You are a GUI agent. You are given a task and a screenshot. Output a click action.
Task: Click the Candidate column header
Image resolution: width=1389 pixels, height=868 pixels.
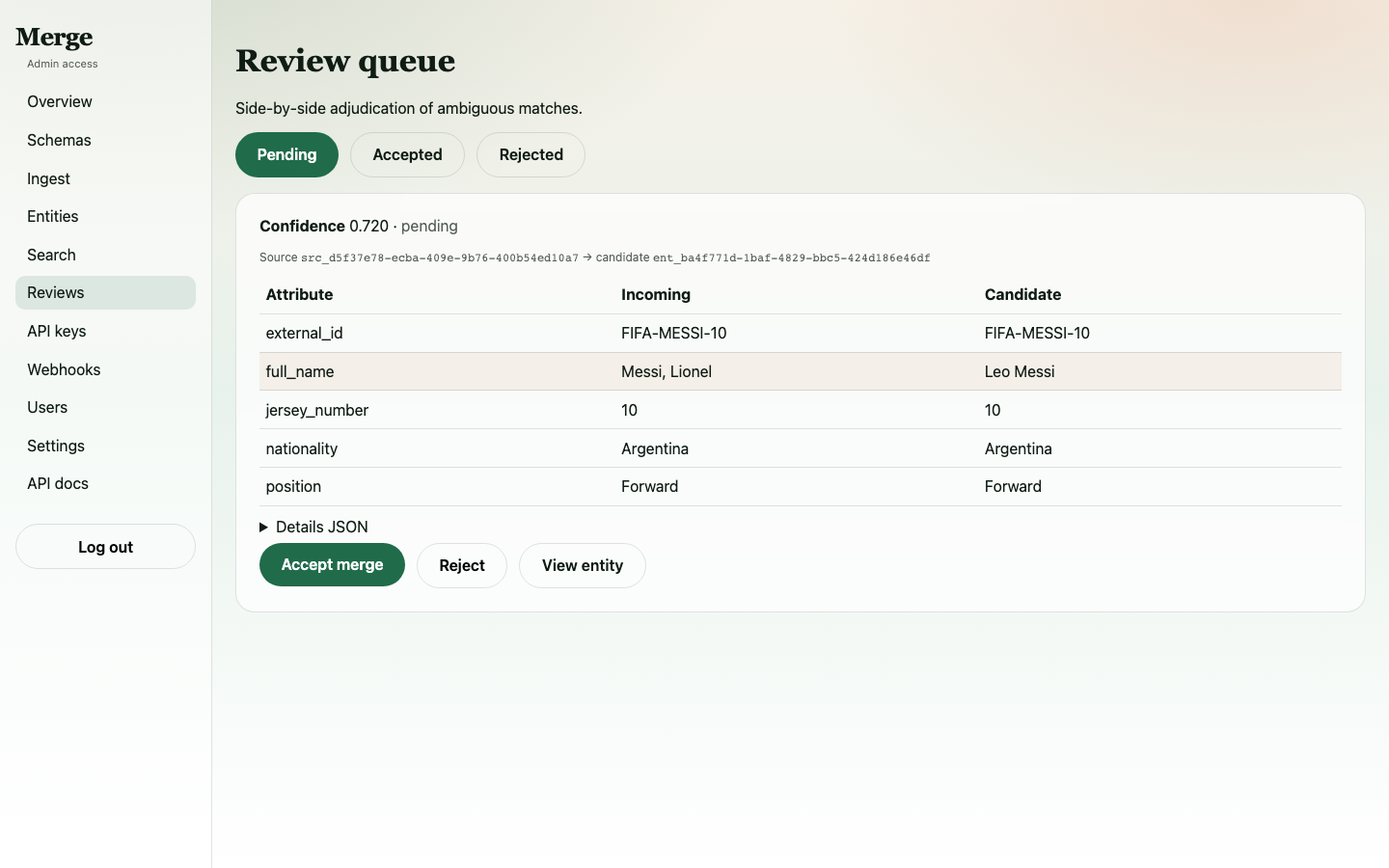[x=1022, y=294]
